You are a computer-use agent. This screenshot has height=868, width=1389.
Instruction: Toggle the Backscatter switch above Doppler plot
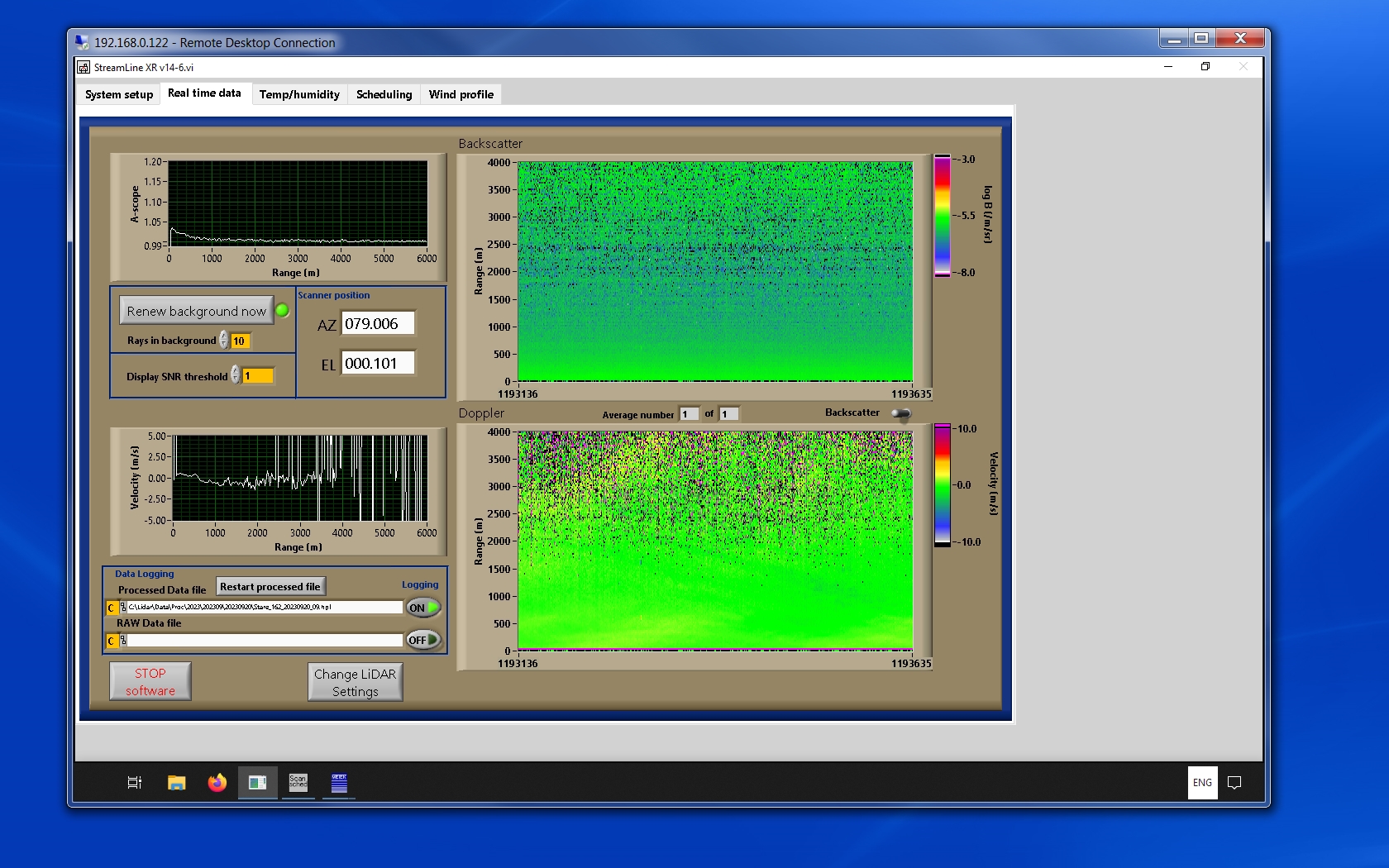[x=901, y=413]
